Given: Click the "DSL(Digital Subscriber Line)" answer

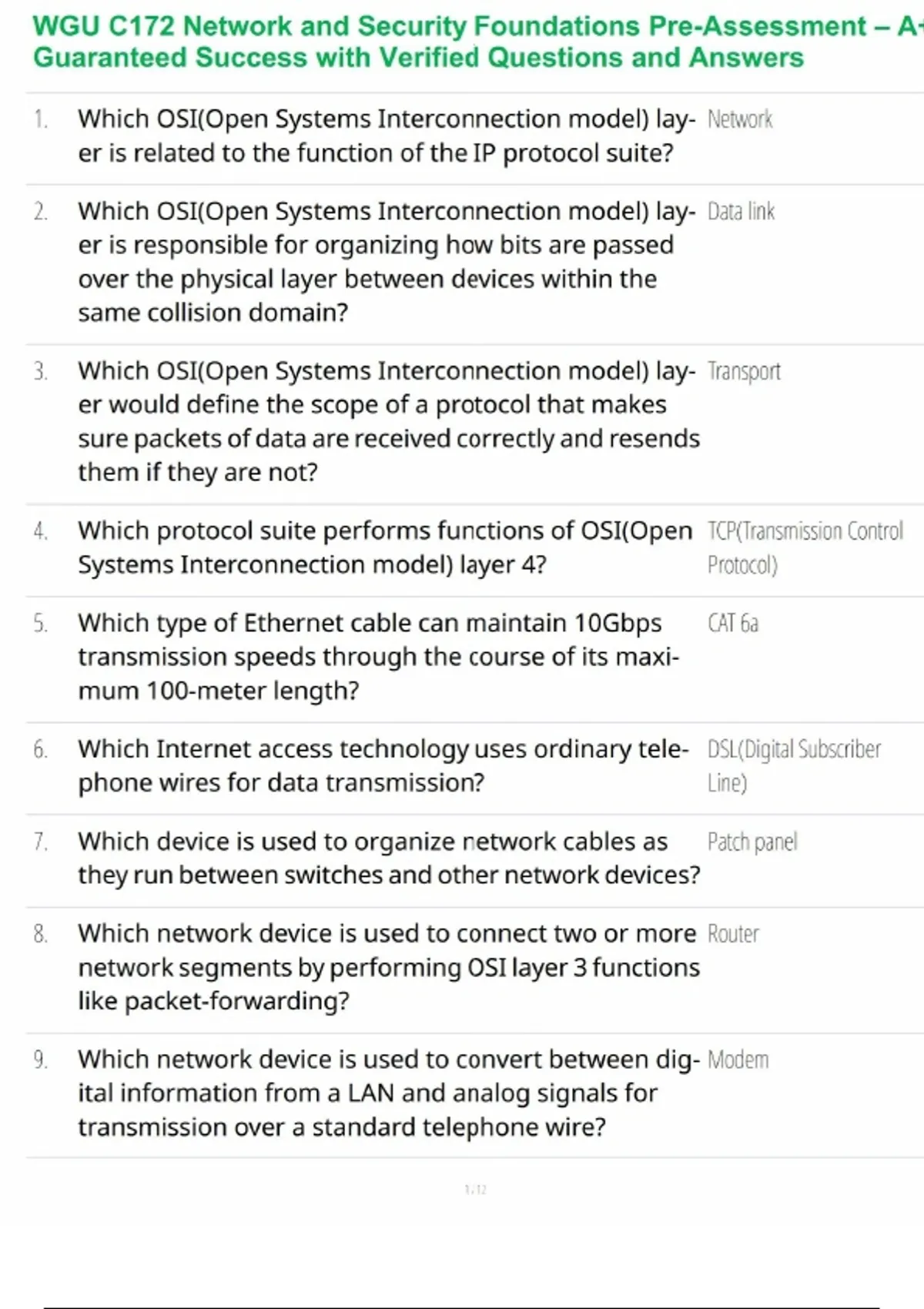Looking at the screenshot, I should 793,765.
